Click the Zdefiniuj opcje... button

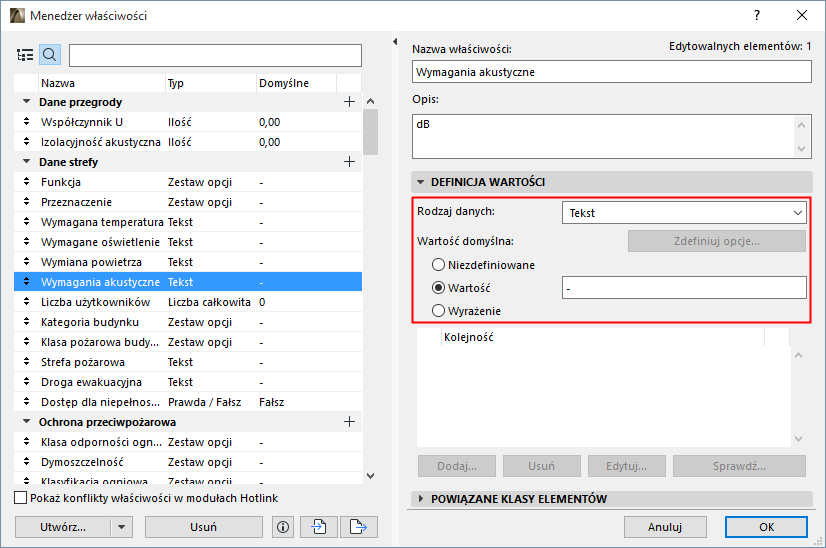[716, 241]
